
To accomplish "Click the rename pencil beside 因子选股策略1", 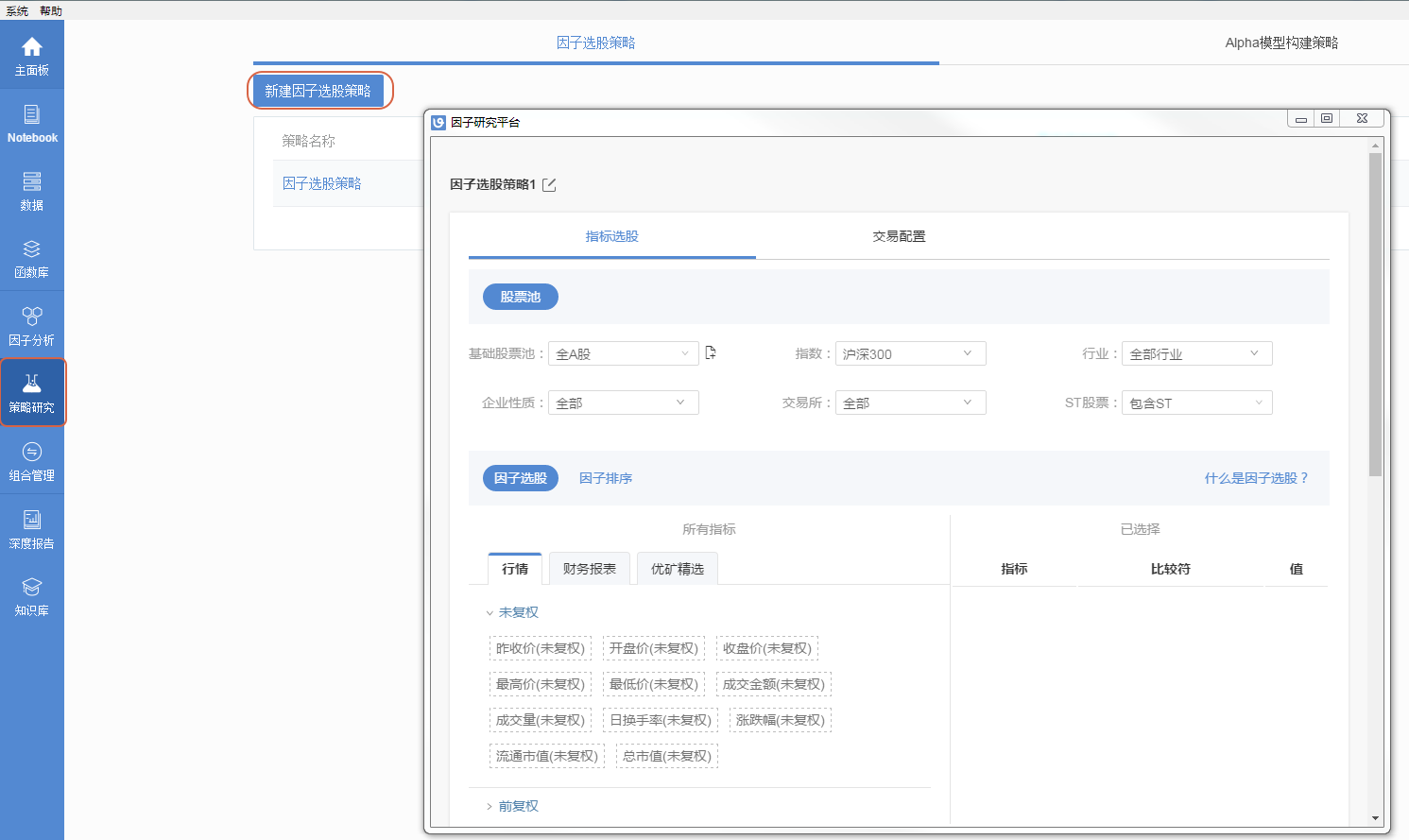I will coord(549,186).
